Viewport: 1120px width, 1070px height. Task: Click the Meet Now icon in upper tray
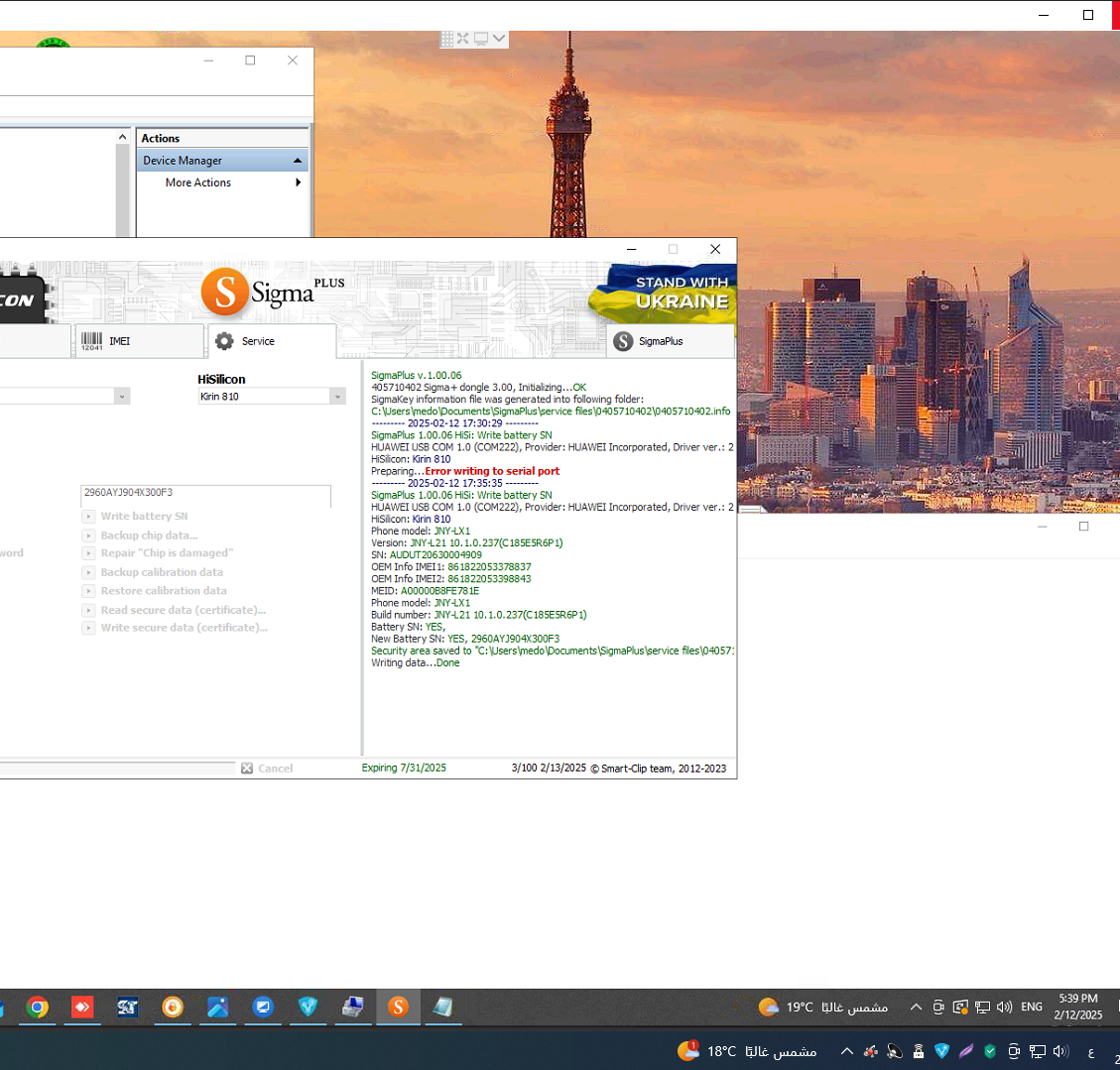[938, 1008]
